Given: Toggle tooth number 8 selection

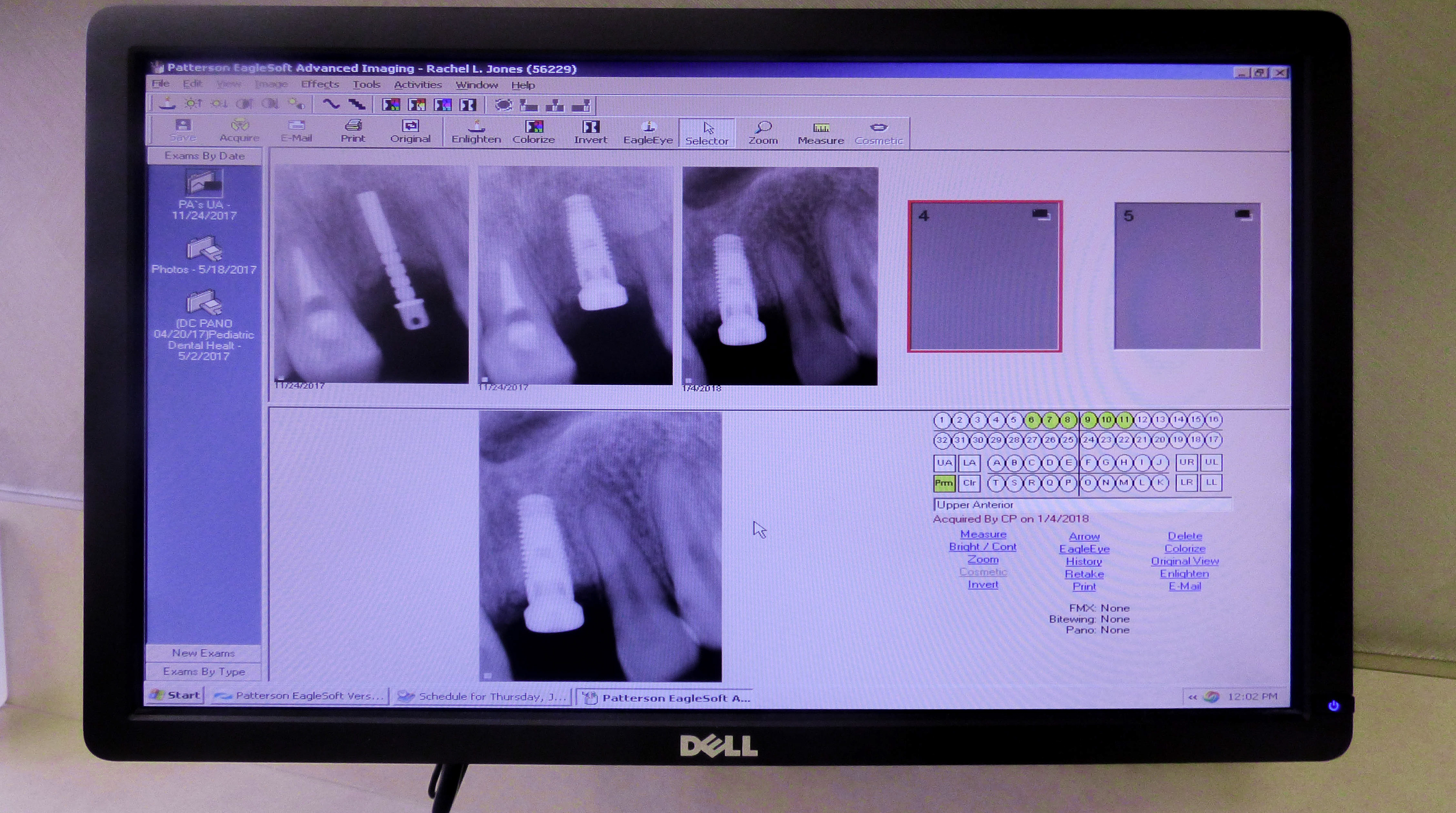Looking at the screenshot, I should pos(1068,420).
